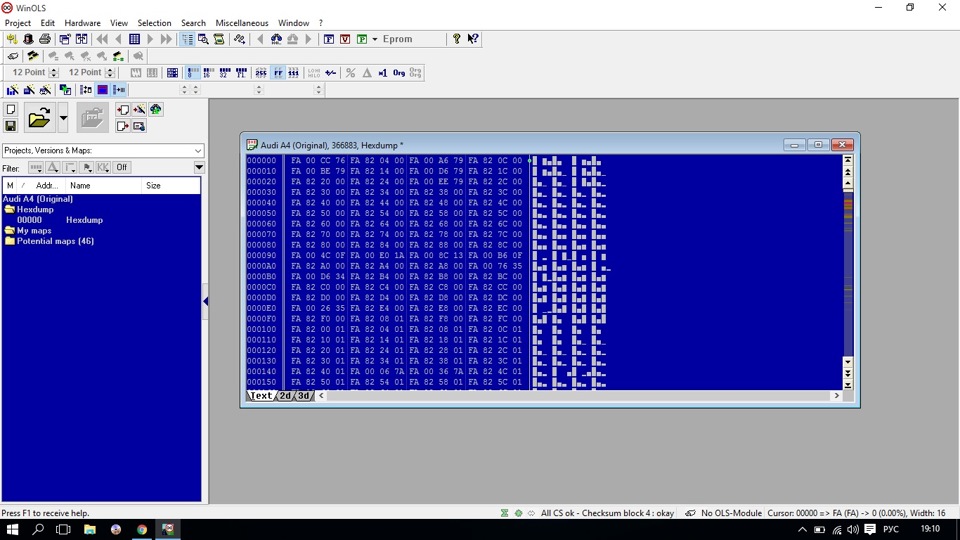
Task: Toggle hexadecimal FF number format
Action: tap(278, 73)
